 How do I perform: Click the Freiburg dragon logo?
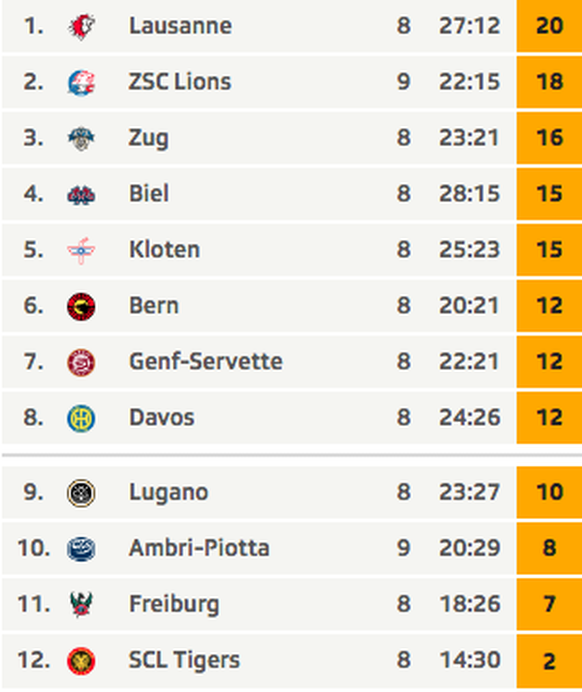click(x=81, y=605)
